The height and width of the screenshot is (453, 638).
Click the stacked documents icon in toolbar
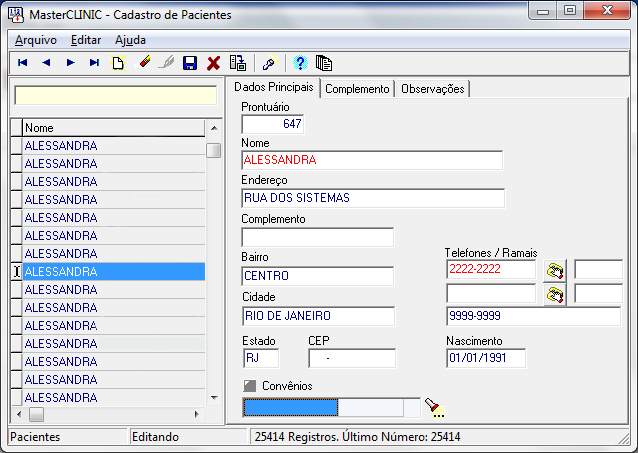tap(324, 63)
